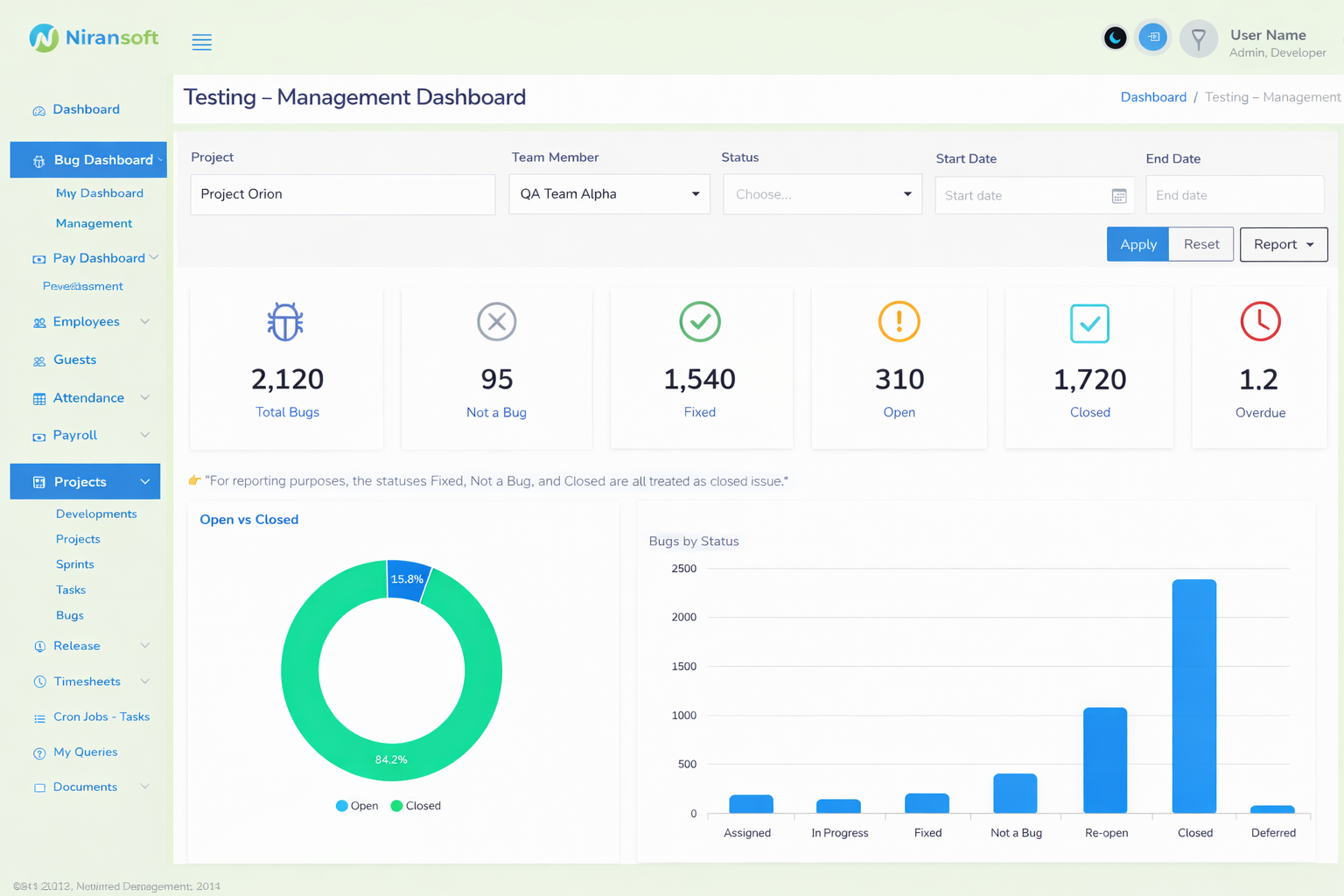Viewport: 1344px width, 896px height.
Task: Click the bug icon on Total Bugs card
Action: click(x=285, y=322)
